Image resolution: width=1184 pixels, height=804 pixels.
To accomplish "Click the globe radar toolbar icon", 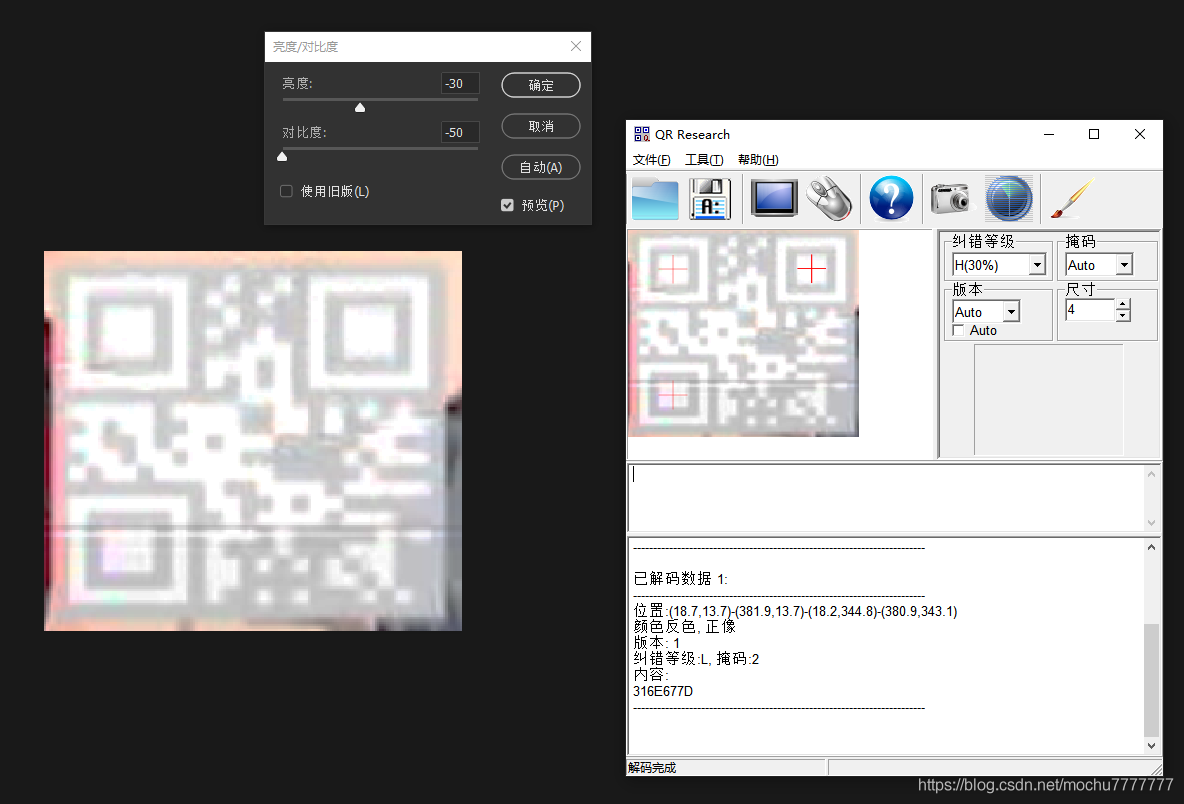I will (x=1009, y=199).
